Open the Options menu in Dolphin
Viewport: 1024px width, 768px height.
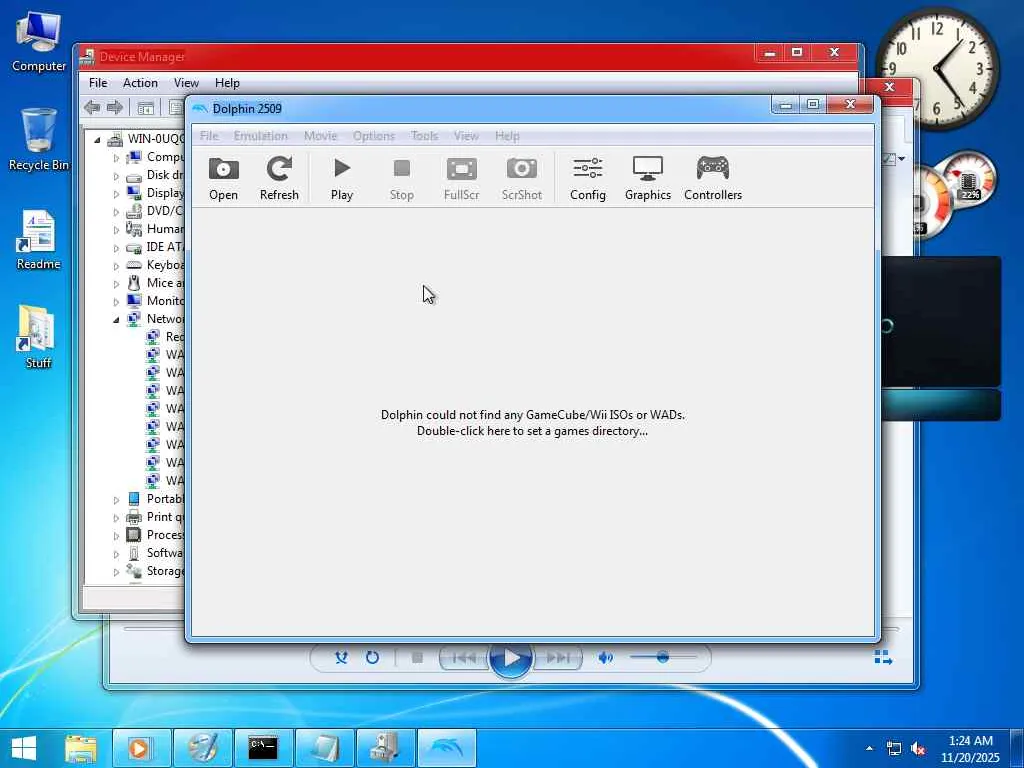[x=374, y=136]
